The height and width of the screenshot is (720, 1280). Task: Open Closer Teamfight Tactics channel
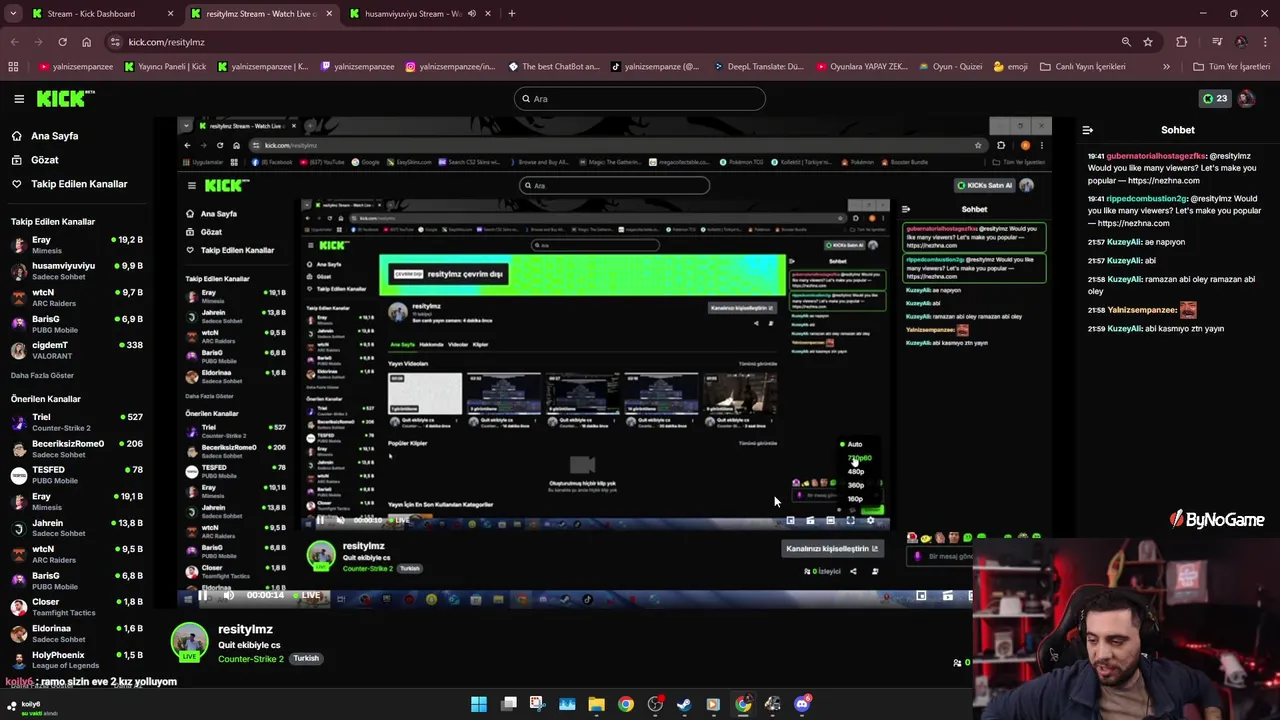77,607
